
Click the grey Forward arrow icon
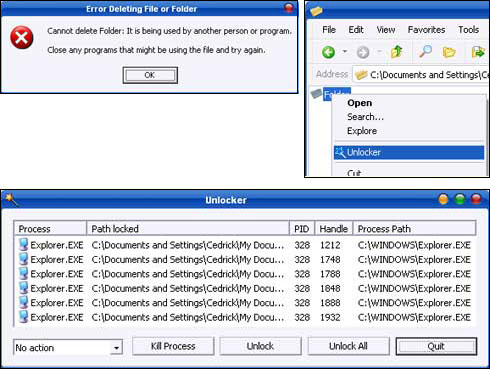[x=363, y=52]
